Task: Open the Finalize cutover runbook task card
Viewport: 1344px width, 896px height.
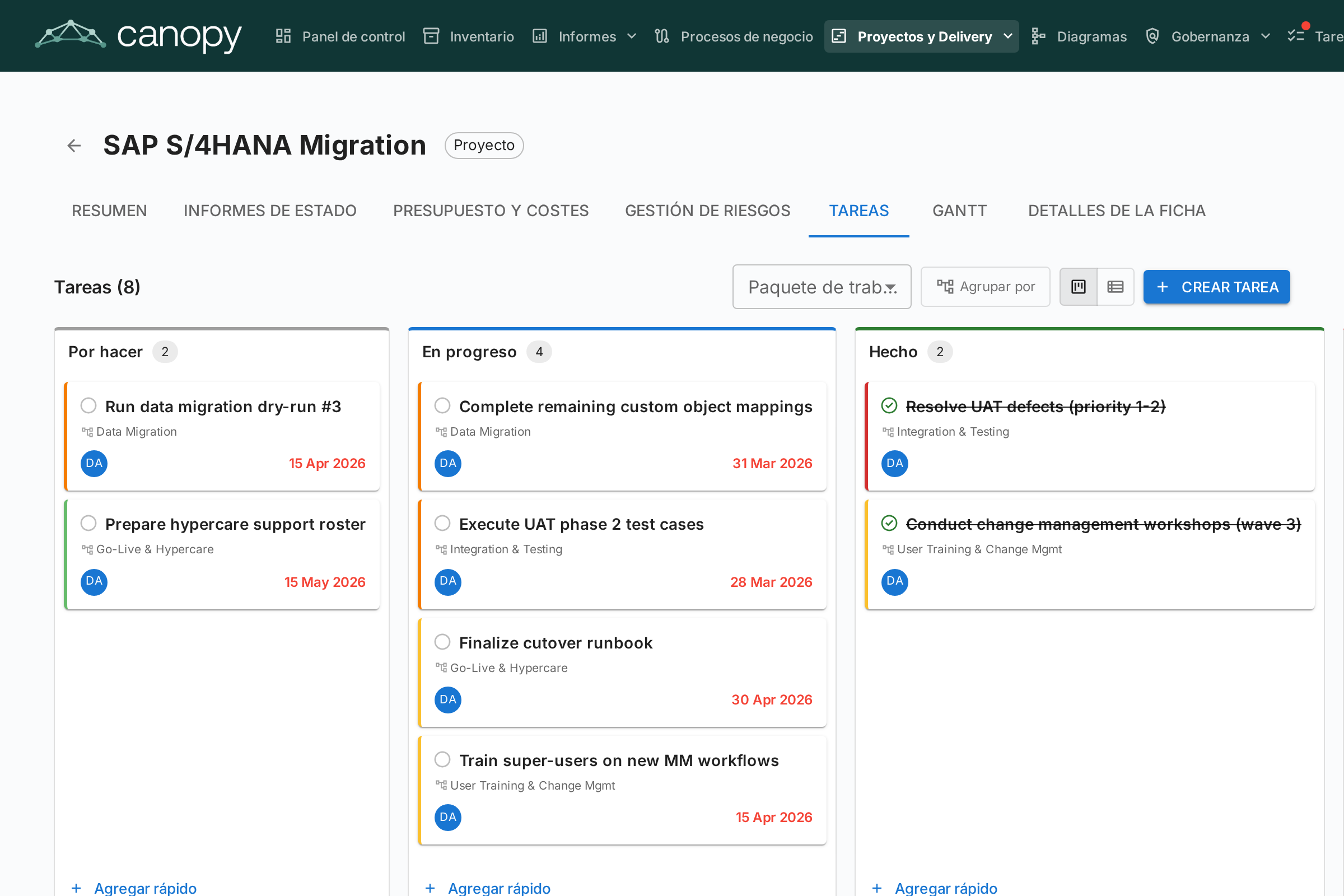Action: click(623, 673)
